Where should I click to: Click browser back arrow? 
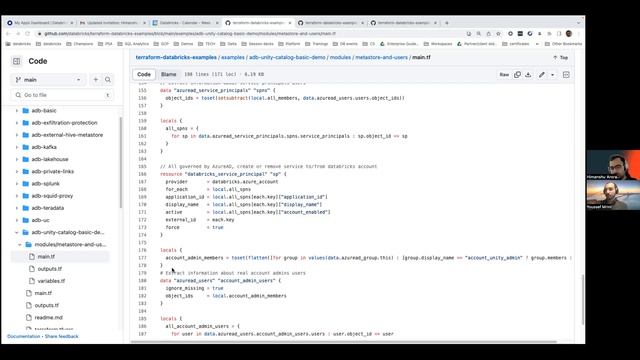(x=8, y=33)
